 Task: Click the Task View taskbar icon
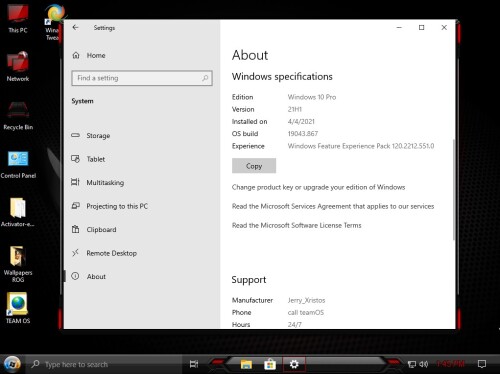[x=194, y=364]
